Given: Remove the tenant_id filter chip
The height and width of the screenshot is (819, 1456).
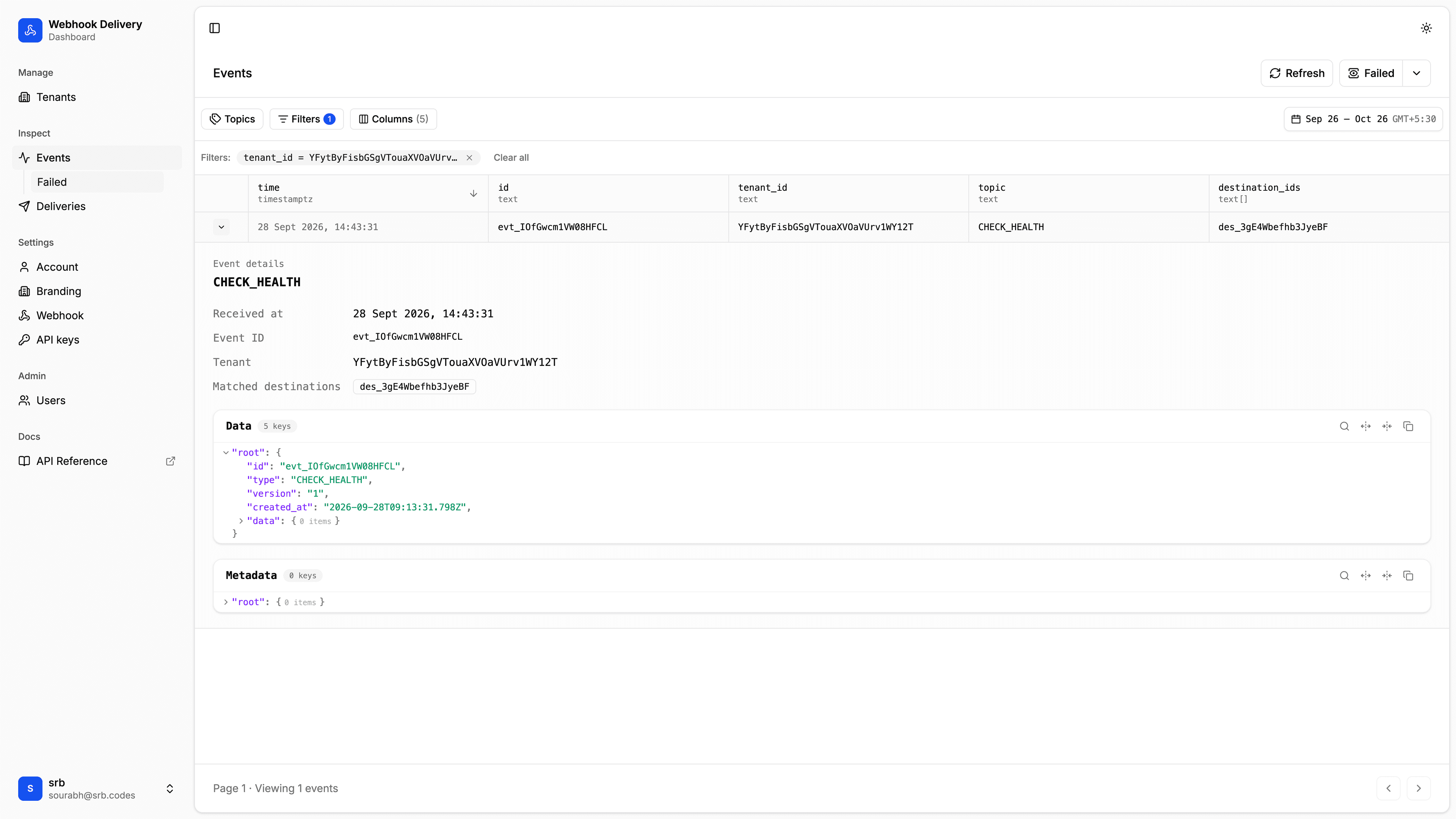Looking at the screenshot, I should pos(469,158).
